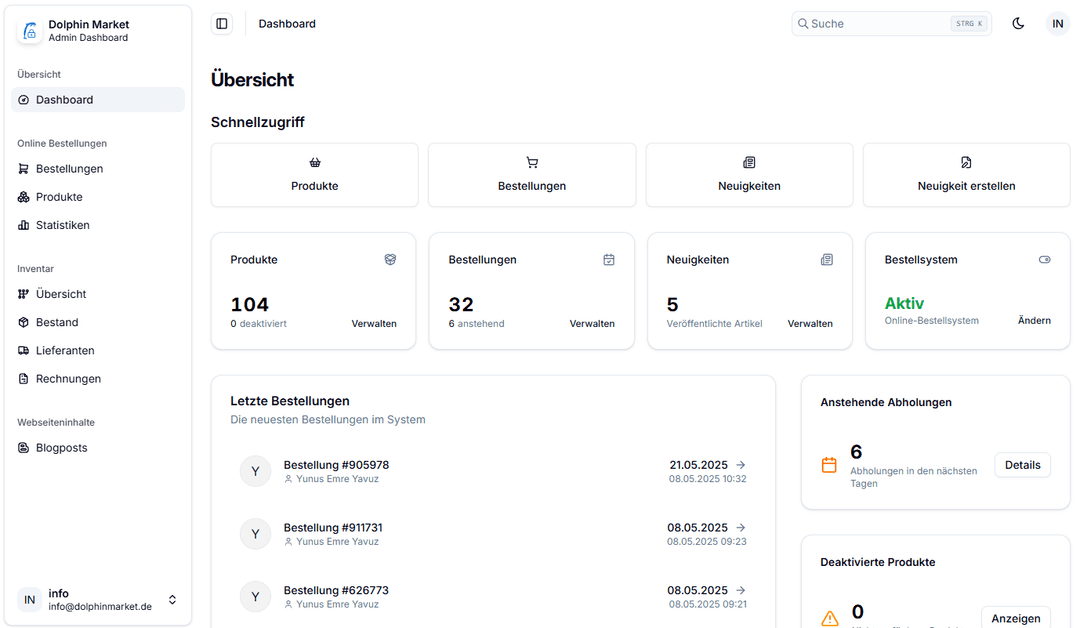Open order #905978 arrow

[741, 465]
